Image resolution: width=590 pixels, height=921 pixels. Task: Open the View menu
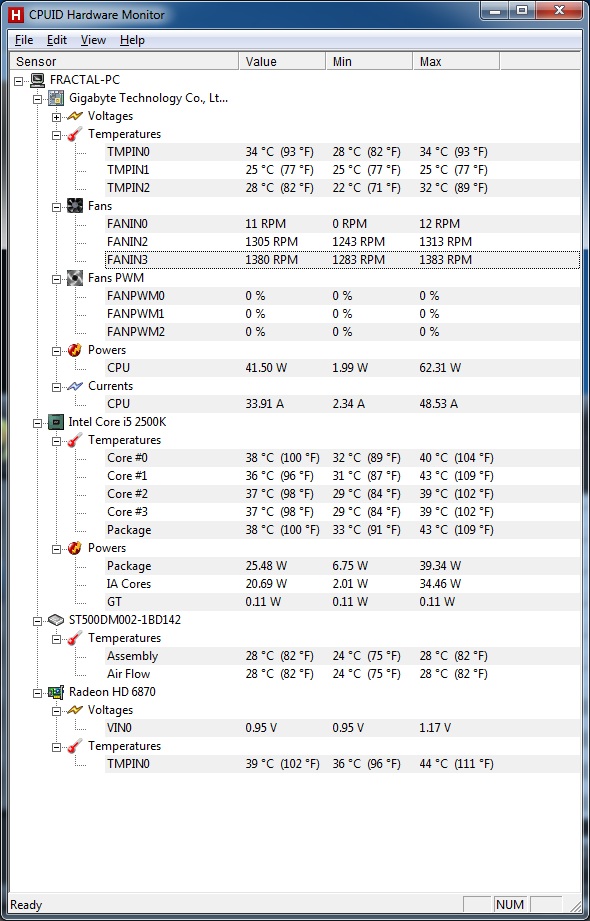click(x=93, y=40)
